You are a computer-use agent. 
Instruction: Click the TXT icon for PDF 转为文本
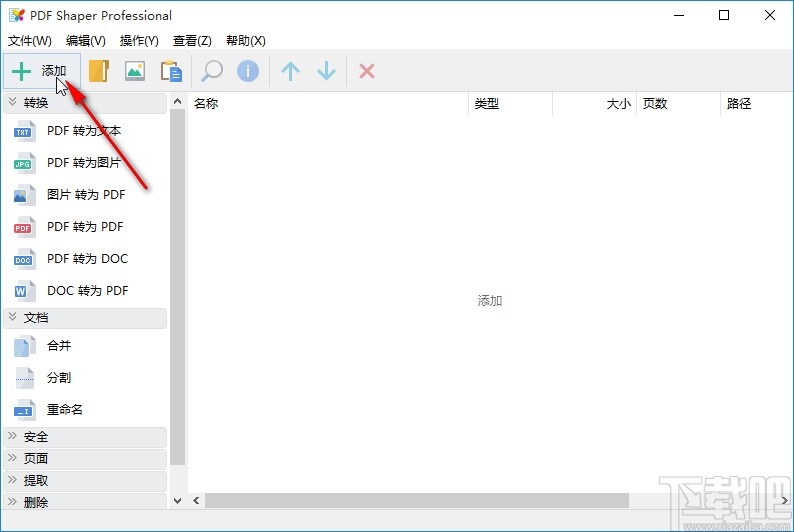24,131
